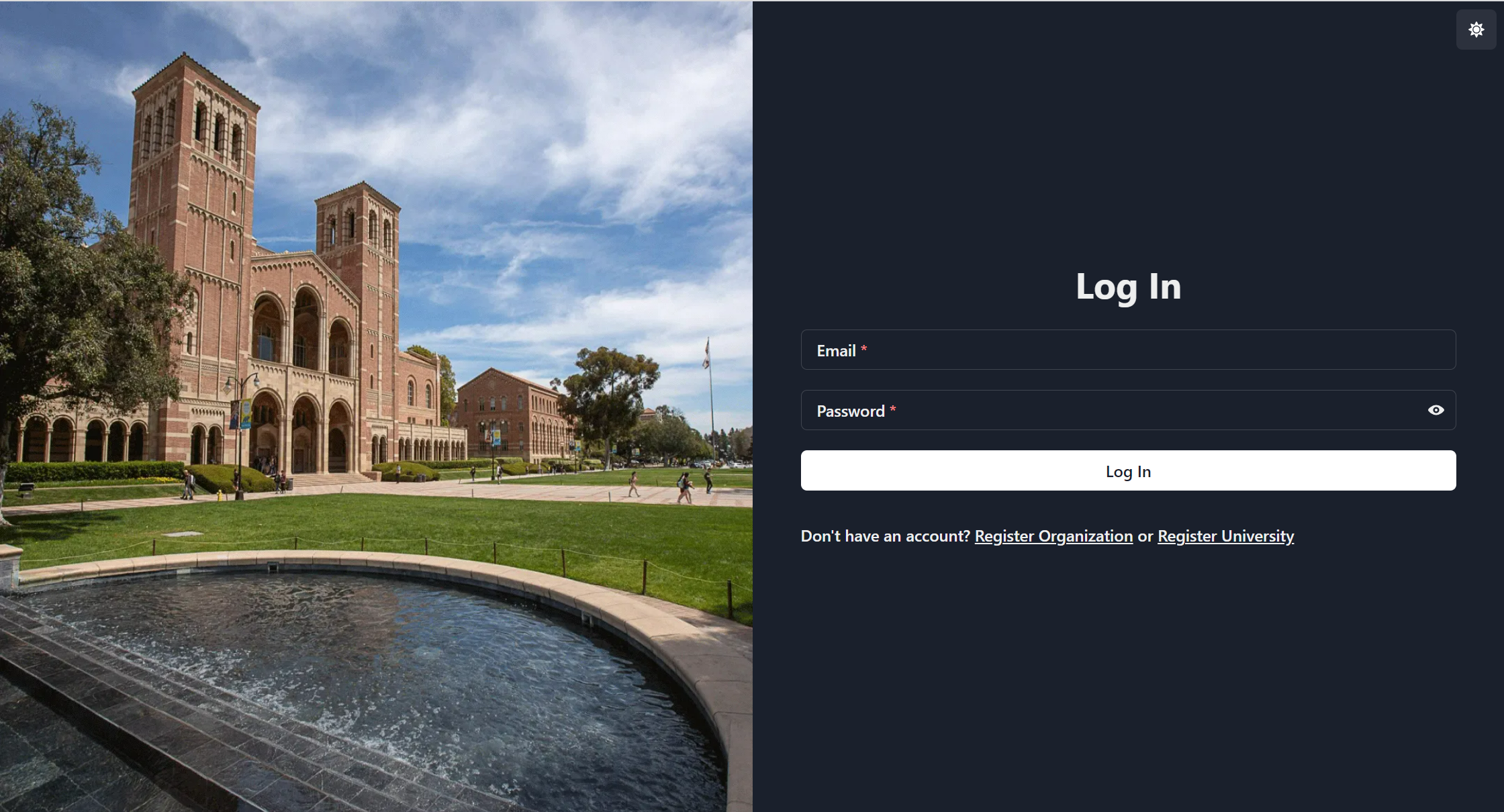Click the large Log In heading
The height and width of the screenshot is (812, 1504).
pyautogui.click(x=1128, y=287)
